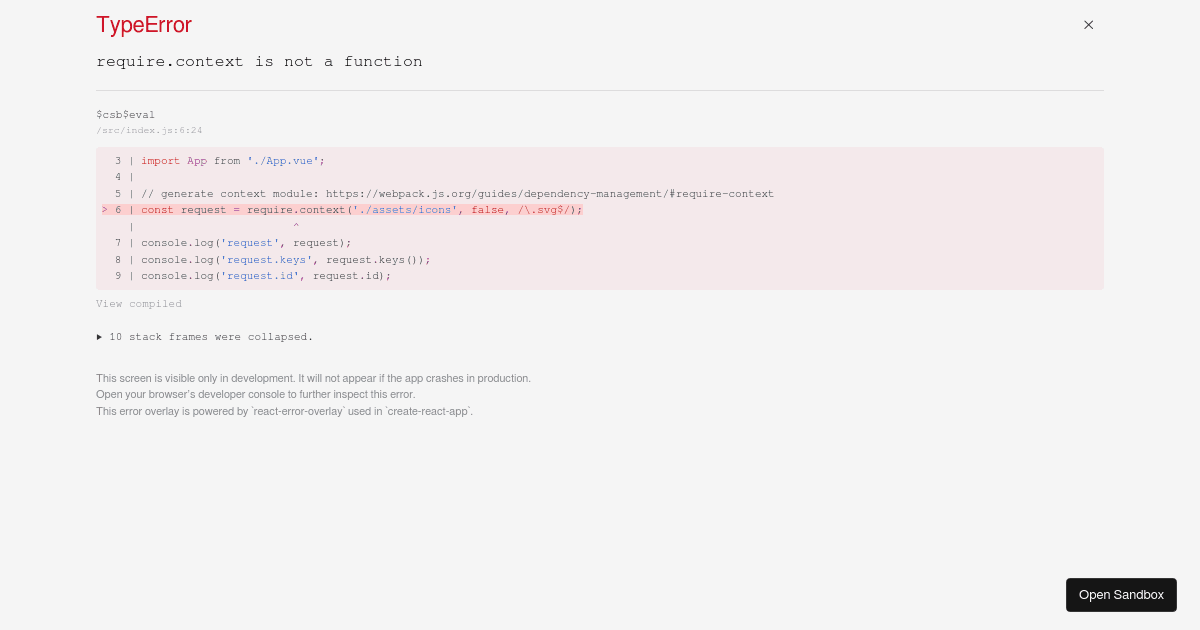Viewport: 1200px width, 630px height.
Task: Click the 'request.id' console log on line 9
Action: [x=259, y=276]
